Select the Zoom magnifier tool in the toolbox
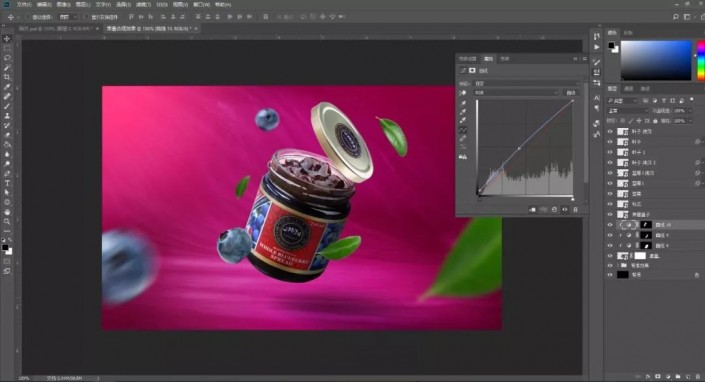 point(7,221)
